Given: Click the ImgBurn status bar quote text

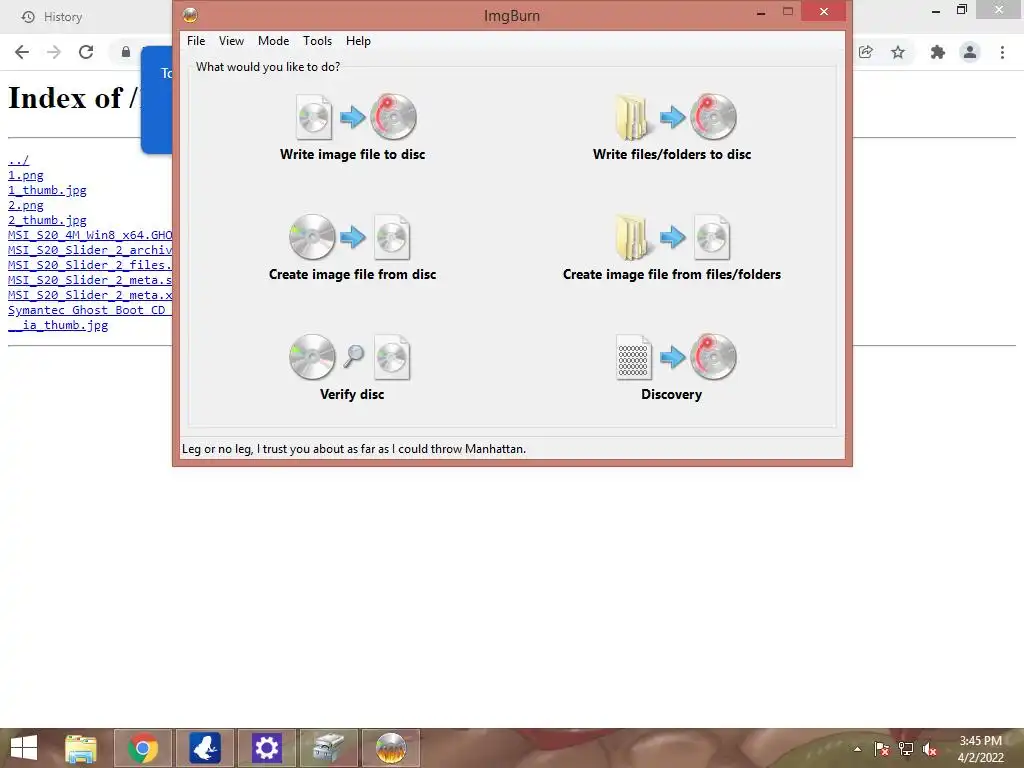Looking at the screenshot, I should point(354,449).
